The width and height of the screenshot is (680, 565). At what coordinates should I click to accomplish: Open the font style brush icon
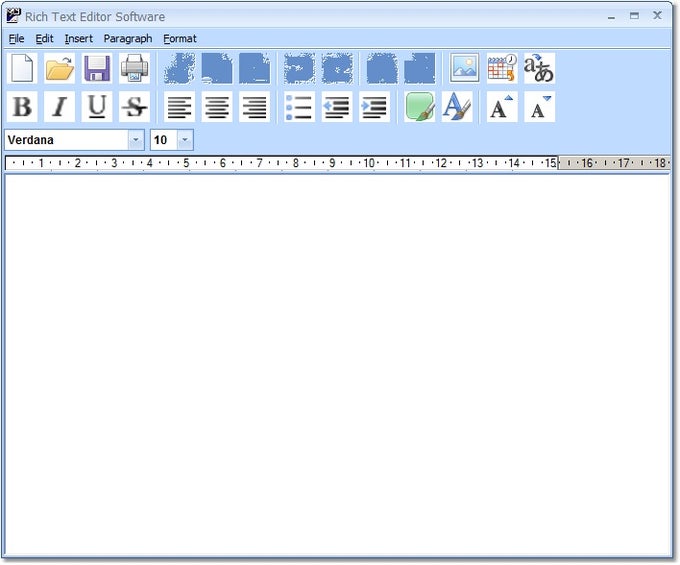point(457,107)
